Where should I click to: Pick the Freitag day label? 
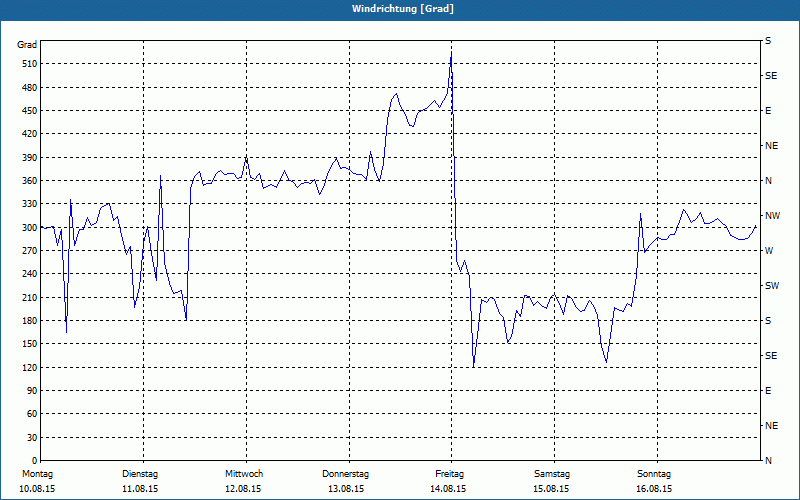click(449, 474)
